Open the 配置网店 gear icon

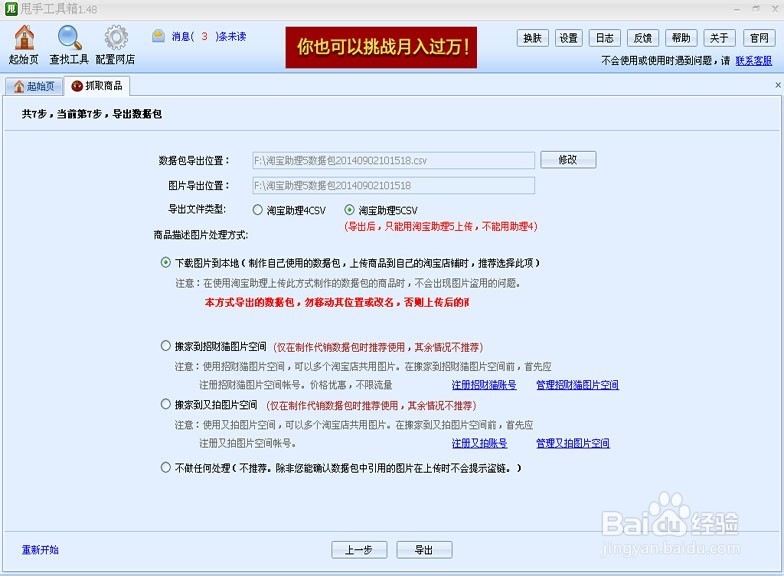(116, 44)
